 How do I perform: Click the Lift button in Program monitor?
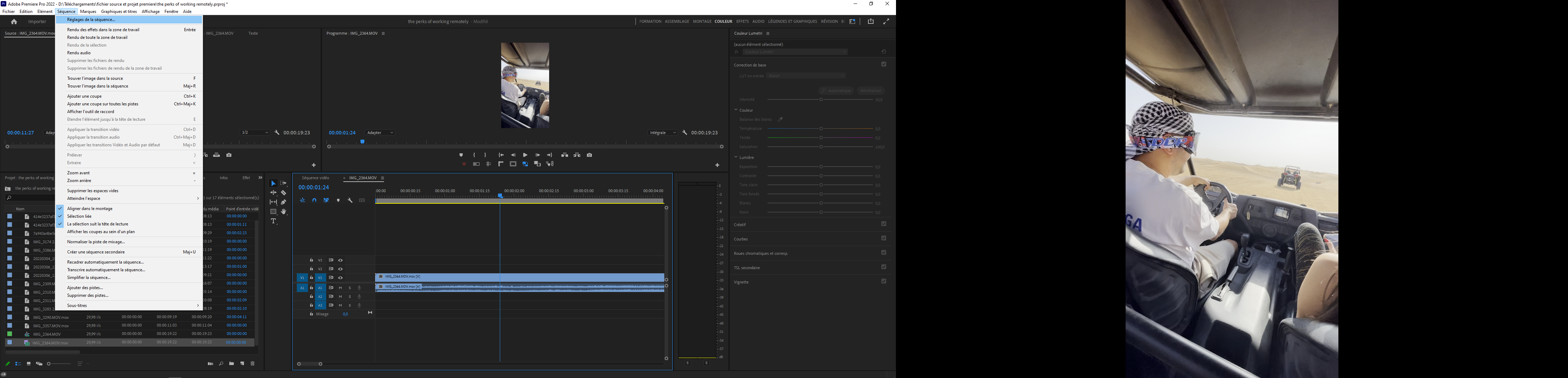(565, 155)
